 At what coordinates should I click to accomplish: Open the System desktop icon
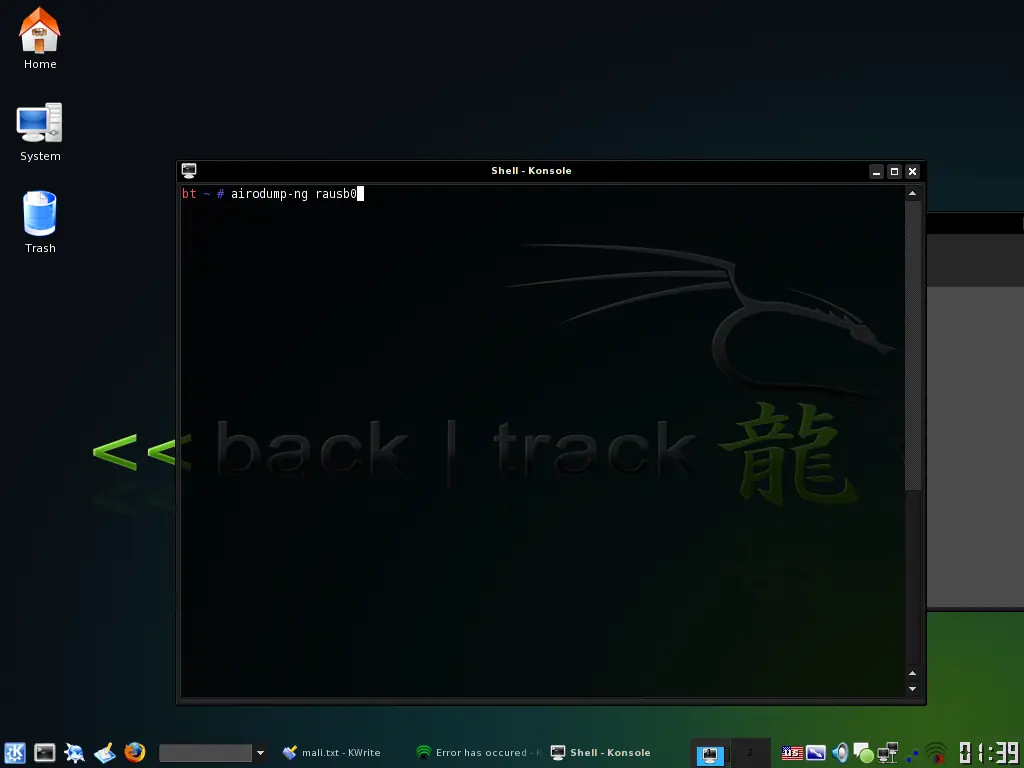(40, 131)
